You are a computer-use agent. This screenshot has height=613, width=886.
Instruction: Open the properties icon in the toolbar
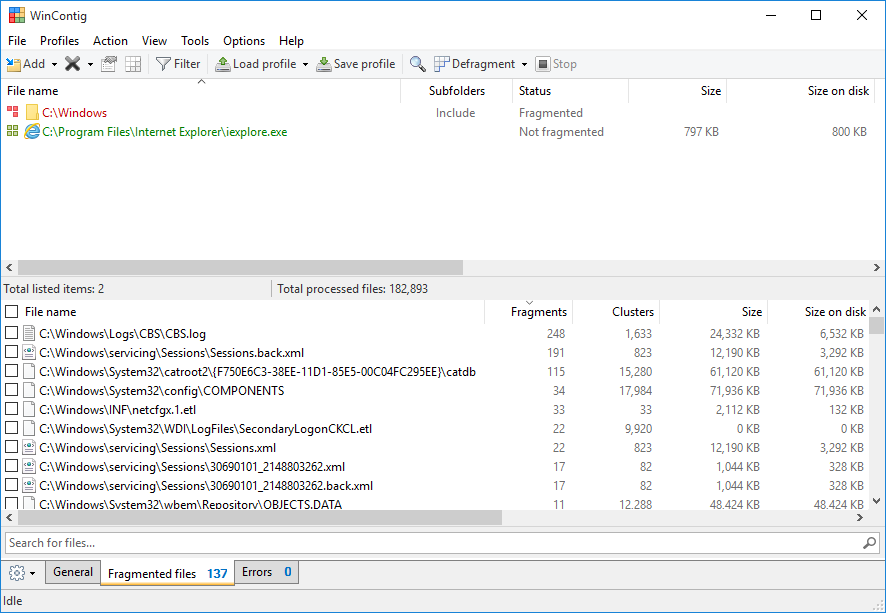point(109,64)
